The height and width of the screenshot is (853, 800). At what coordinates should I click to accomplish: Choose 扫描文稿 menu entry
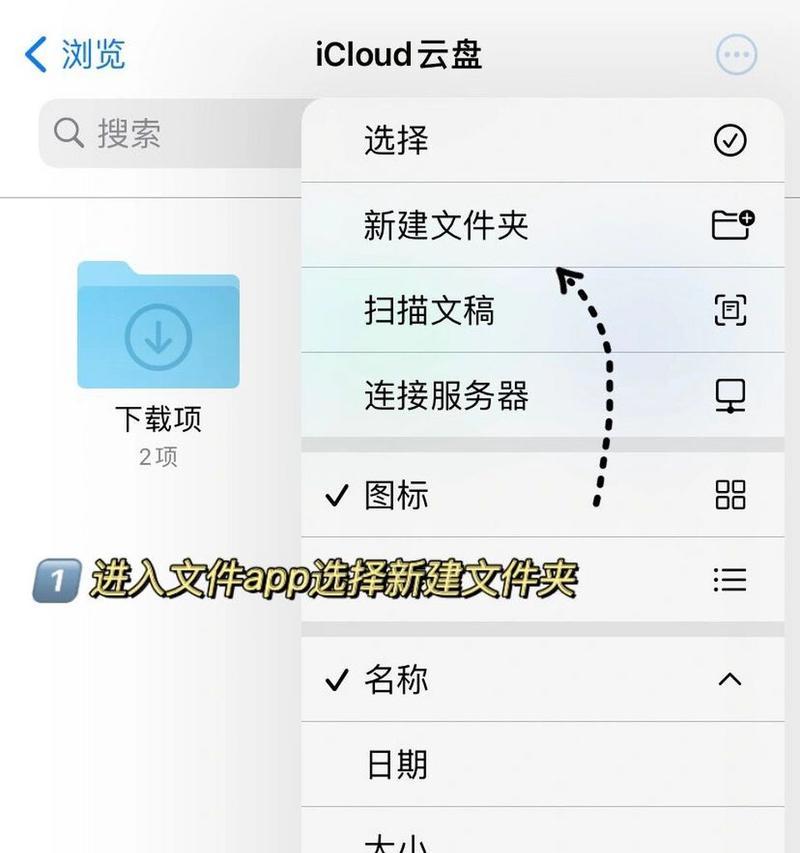[x=543, y=310]
